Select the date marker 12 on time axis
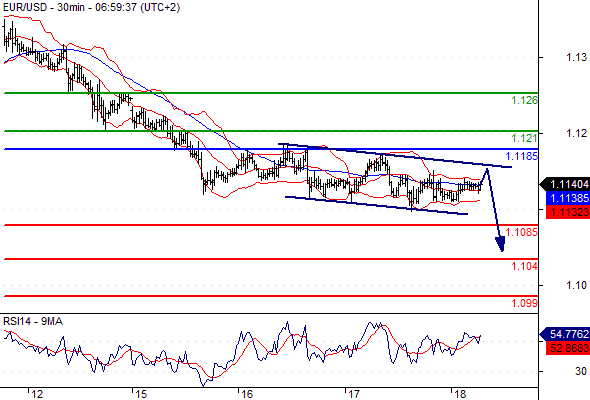This screenshot has height=400, width=590. coord(37,394)
